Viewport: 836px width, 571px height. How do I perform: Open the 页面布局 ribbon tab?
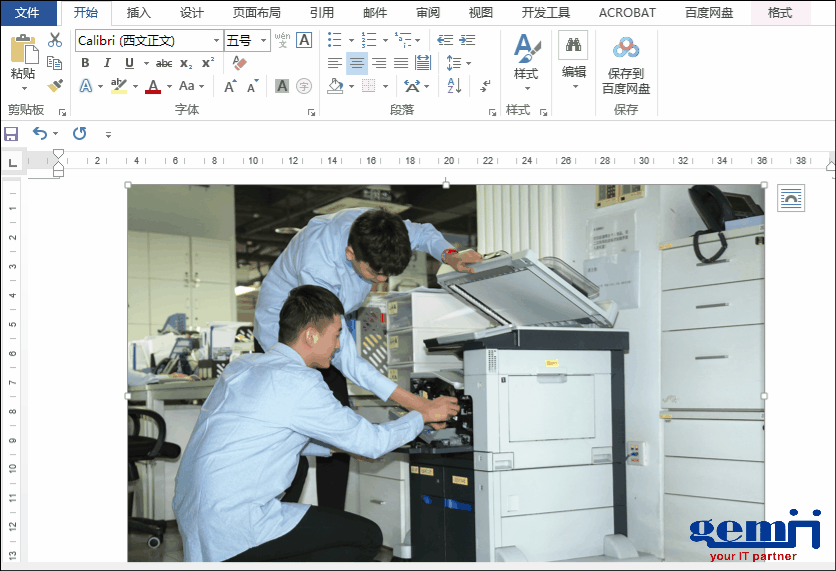tap(256, 13)
